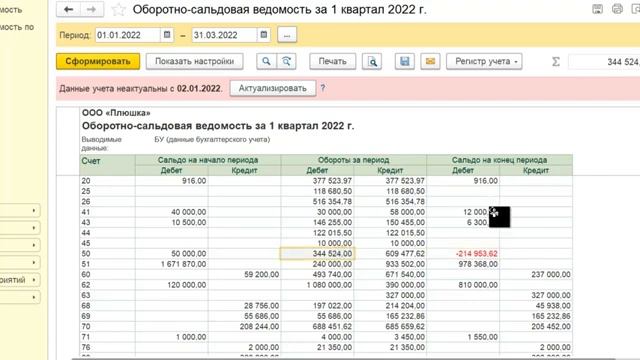Add report to favorites with the star
The width and height of the screenshot is (640, 360).
[x=118, y=10]
